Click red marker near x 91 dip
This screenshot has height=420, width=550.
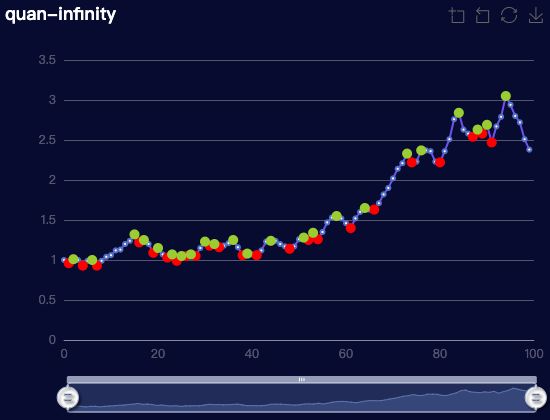(491, 142)
